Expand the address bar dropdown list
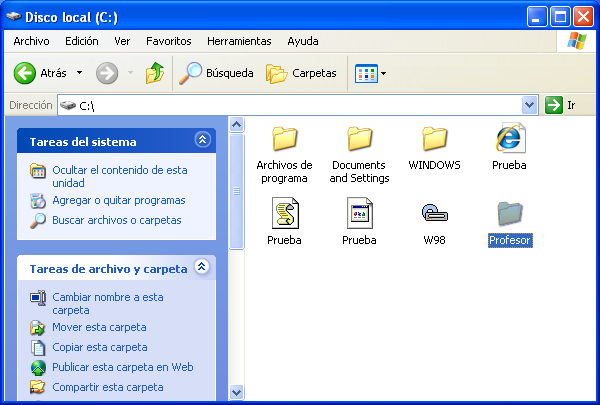The height and width of the screenshot is (405, 600). [x=530, y=105]
